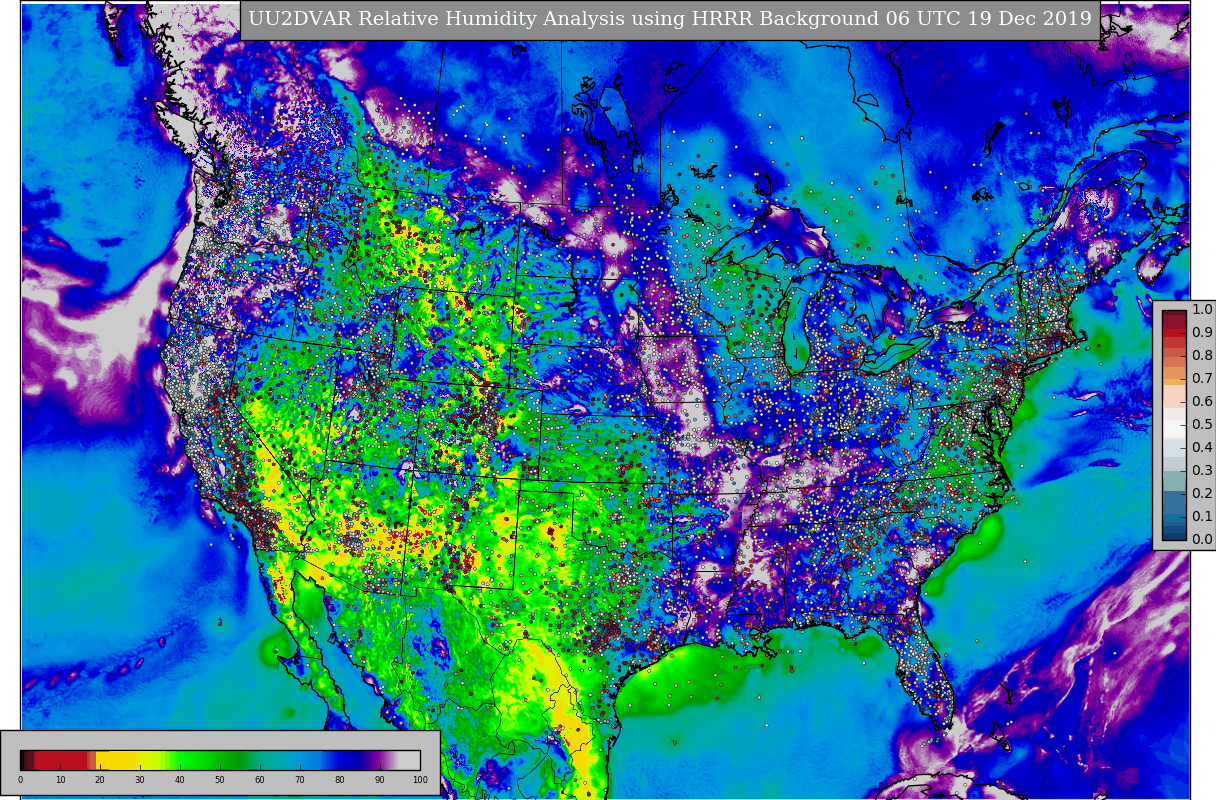Click the 30 tick label on the humidity colorbar
This screenshot has width=1216, height=800.
tap(140, 780)
